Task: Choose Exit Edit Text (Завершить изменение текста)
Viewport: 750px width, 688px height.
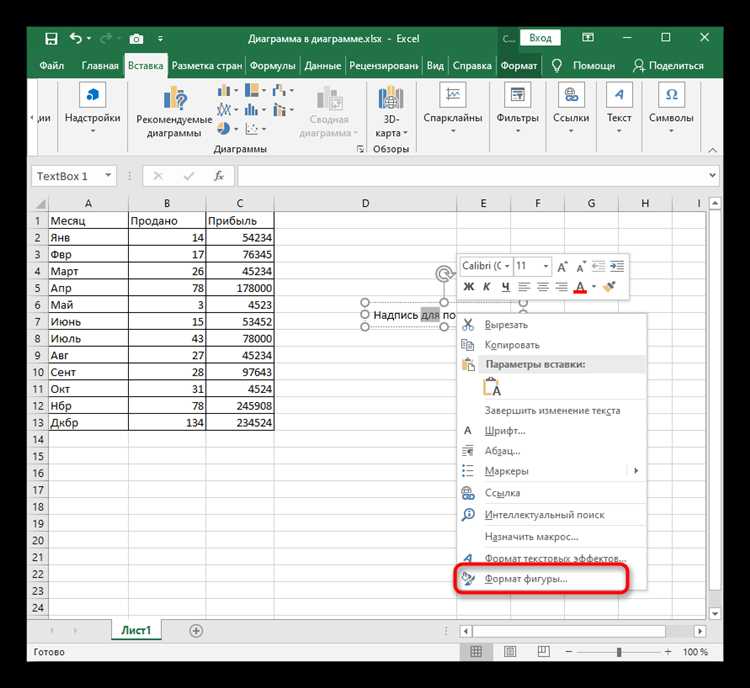Action: coord(551,411)
